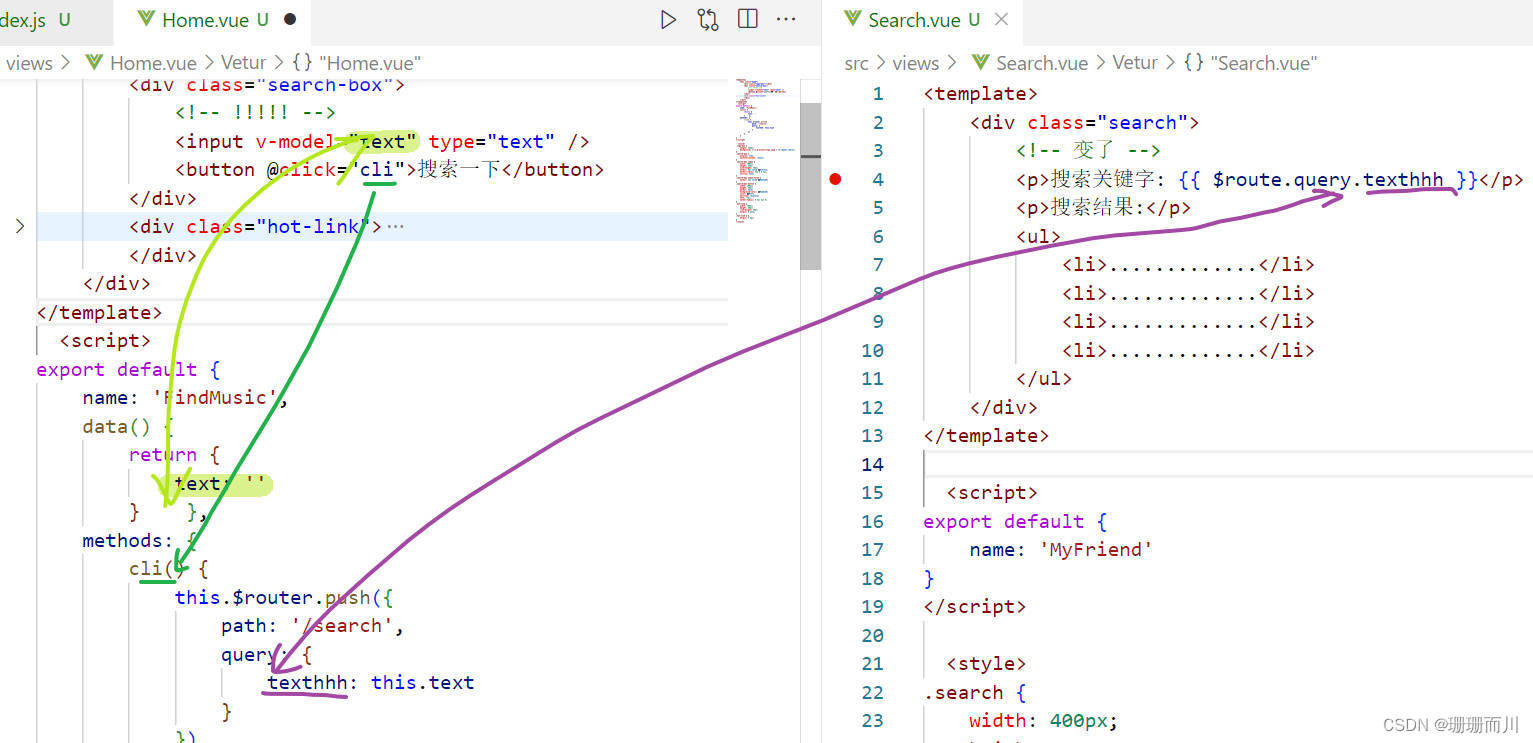The image size is (1533, 743).
Task: Click line number 23 in Search.vue
Action: 872,720
